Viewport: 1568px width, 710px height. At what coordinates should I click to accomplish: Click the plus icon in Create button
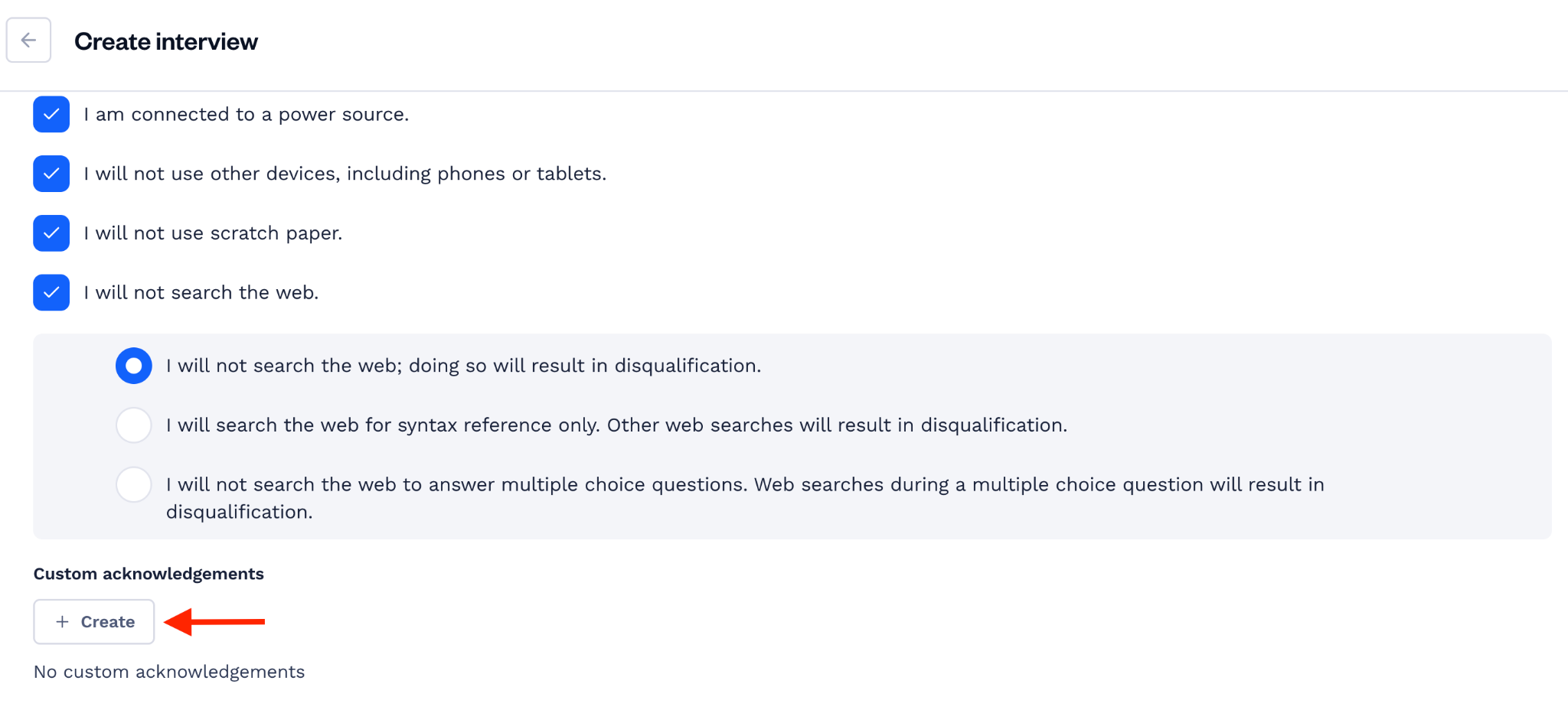[x=63, y=622]
